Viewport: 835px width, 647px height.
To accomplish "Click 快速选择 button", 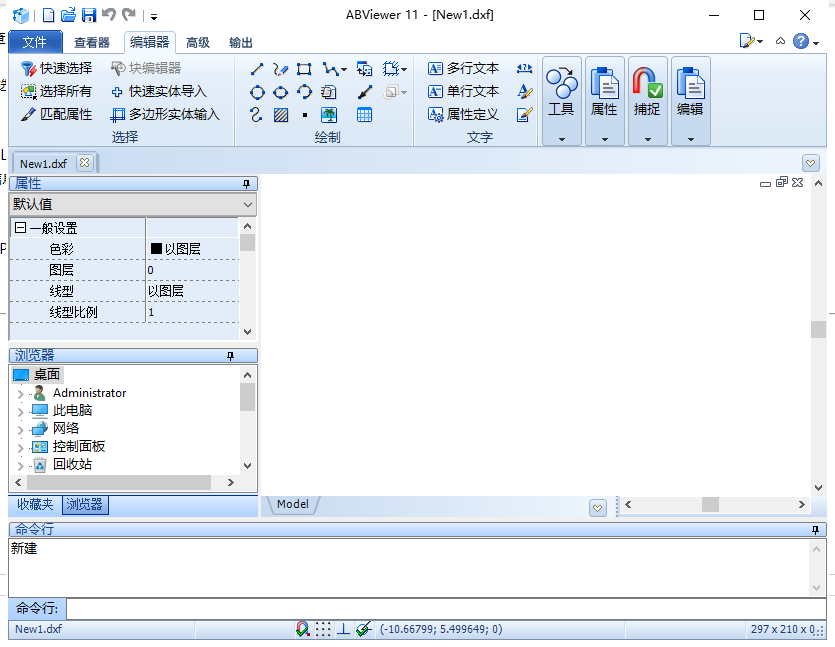I will point(56,68).
